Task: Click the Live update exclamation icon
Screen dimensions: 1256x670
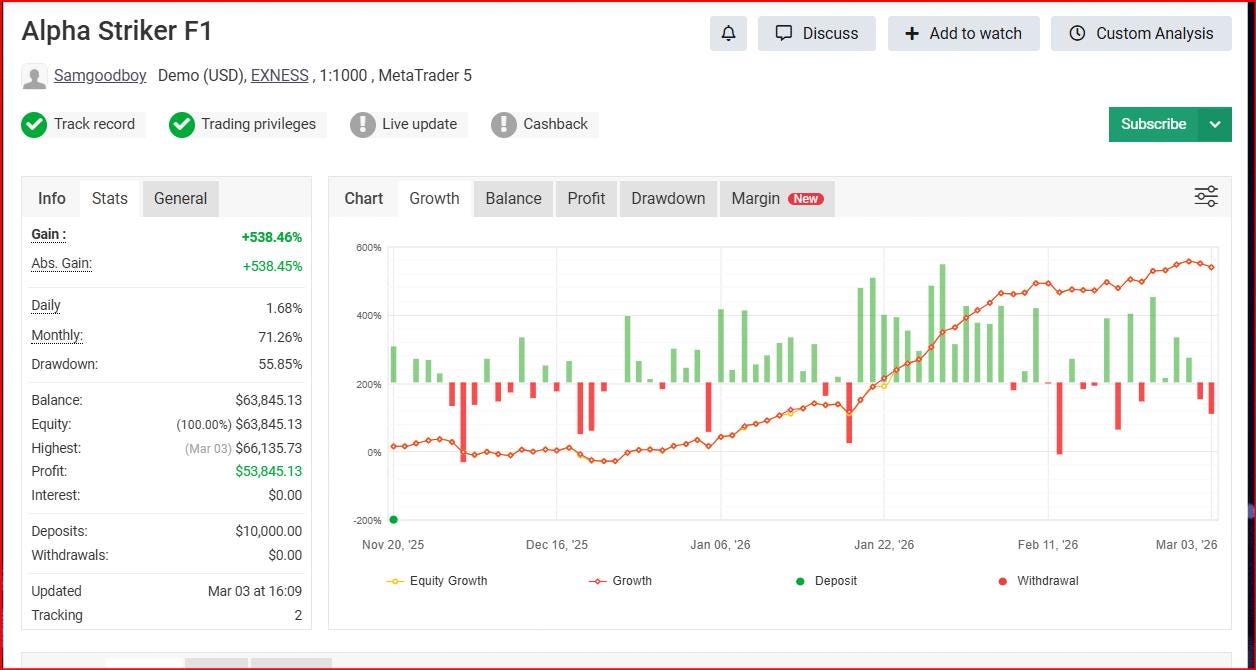Action: pos(363,125)
